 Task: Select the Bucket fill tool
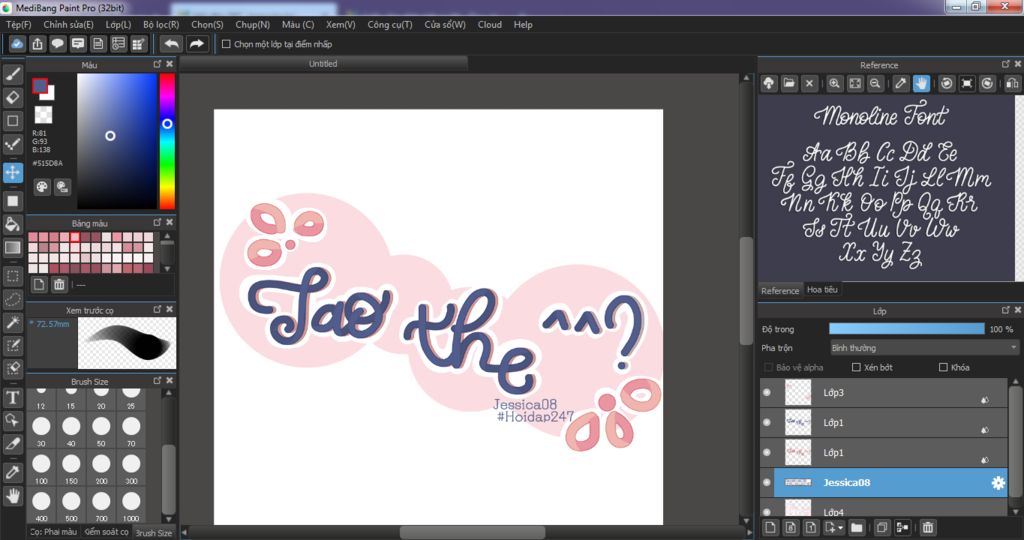[x=12, y=224]
